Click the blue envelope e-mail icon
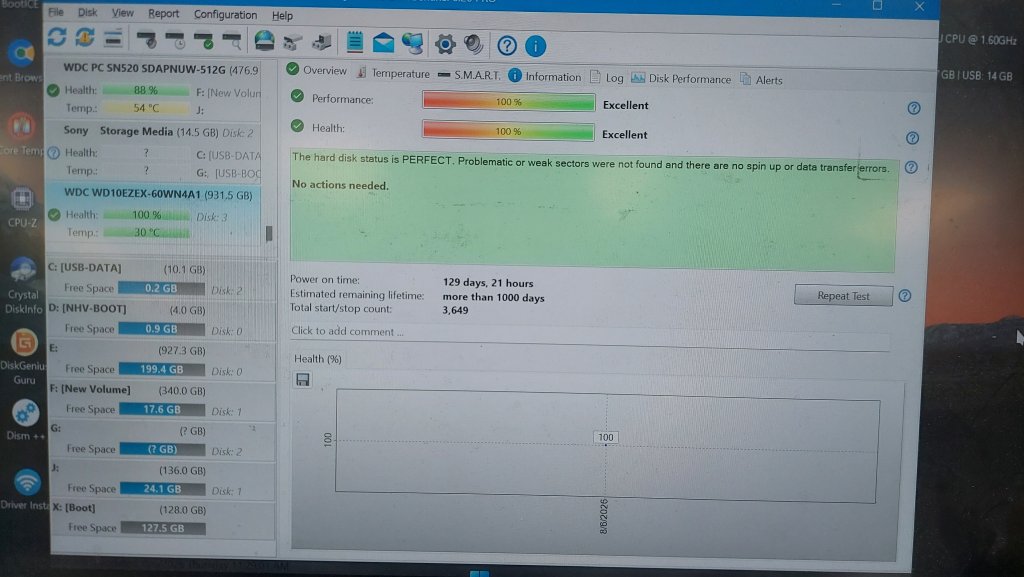Screen dimensions: 1024x577 tap(383, 43)
